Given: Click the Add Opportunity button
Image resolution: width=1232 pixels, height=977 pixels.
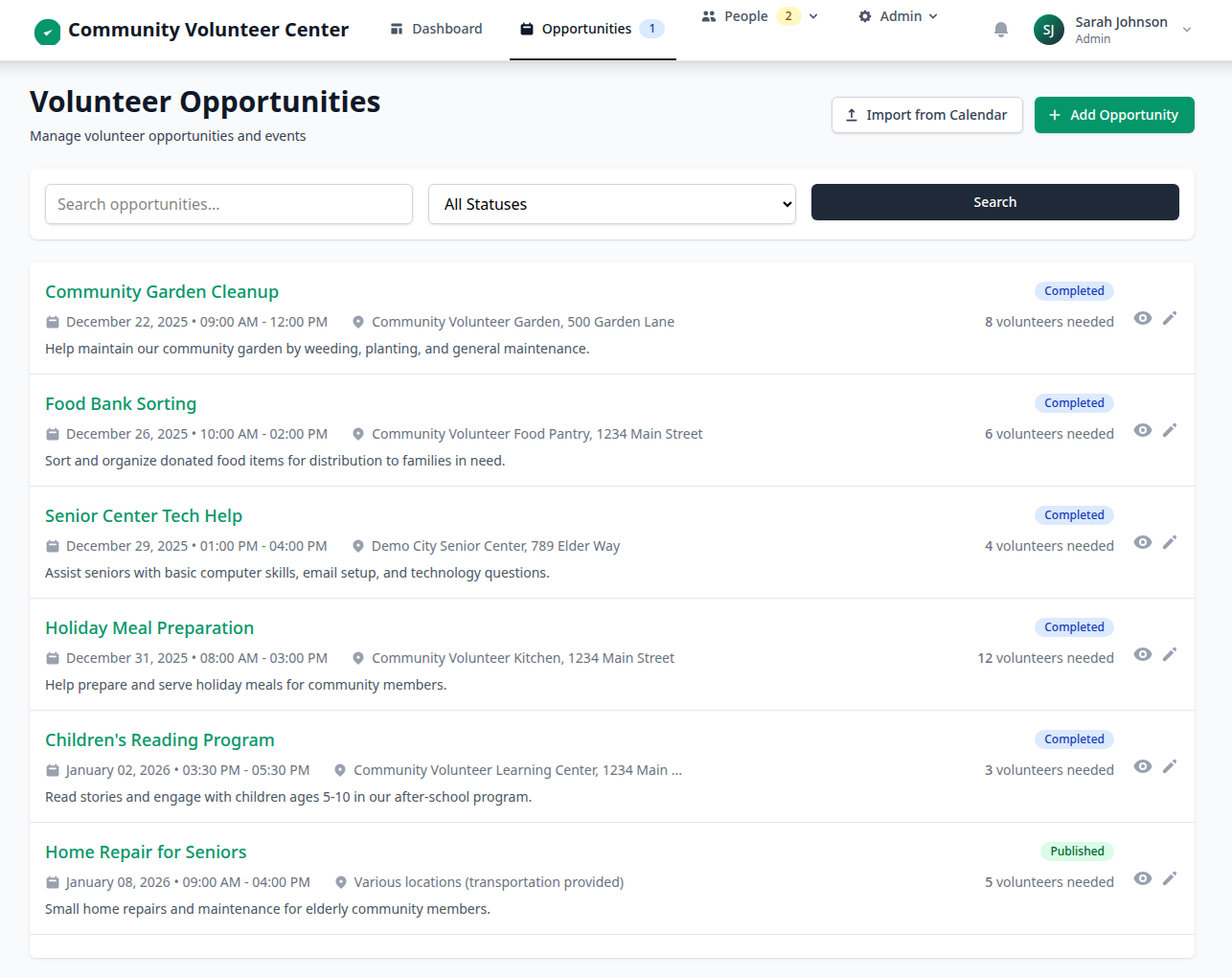Looking at the screenshot, I should tap(1113, 115).
